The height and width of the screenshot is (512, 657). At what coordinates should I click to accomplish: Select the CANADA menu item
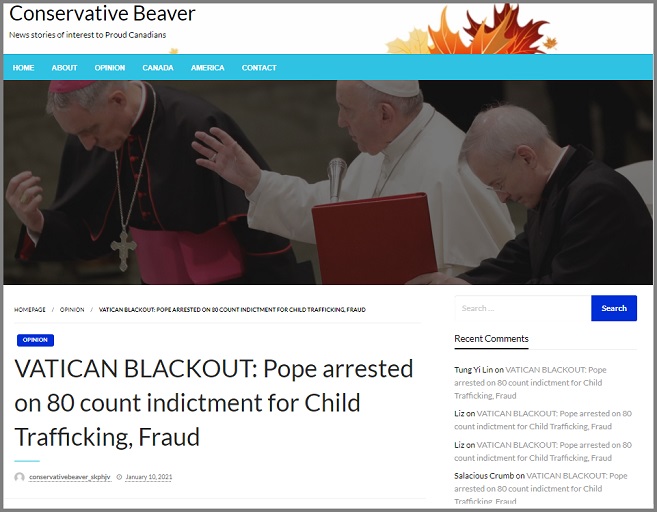point(158,68)
